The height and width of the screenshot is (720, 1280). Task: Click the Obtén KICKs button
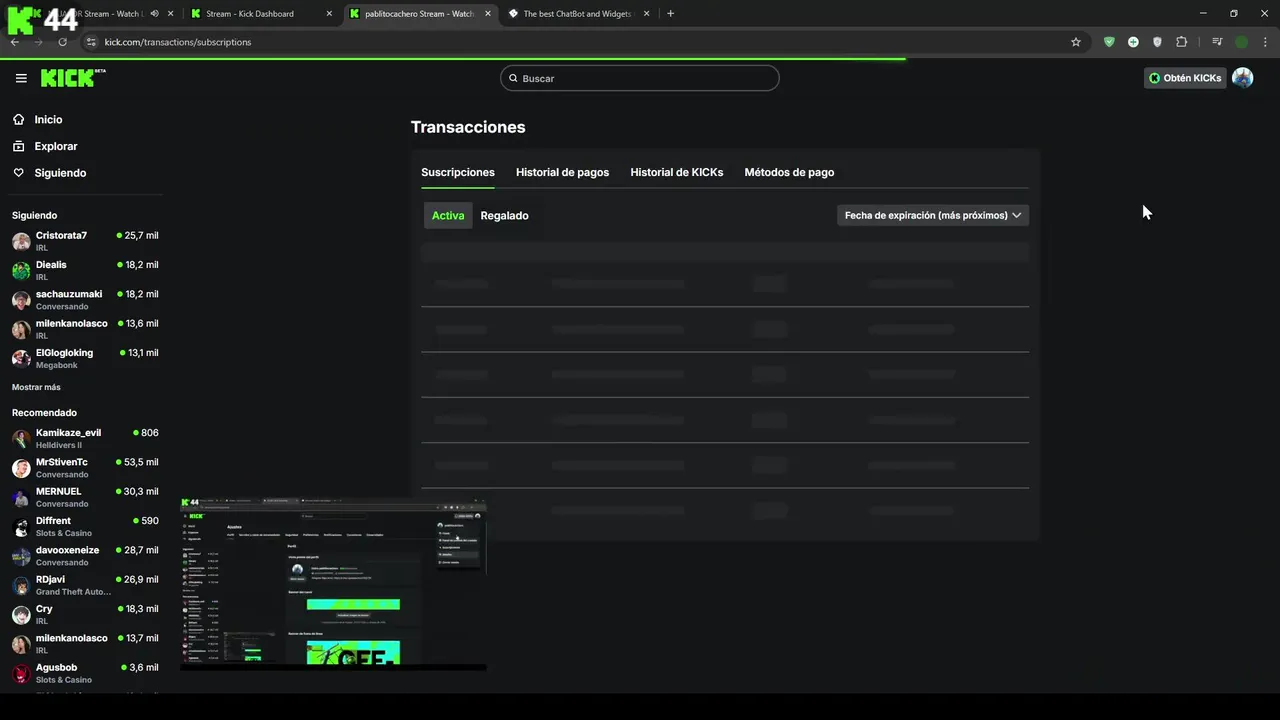click(1185, 78)
